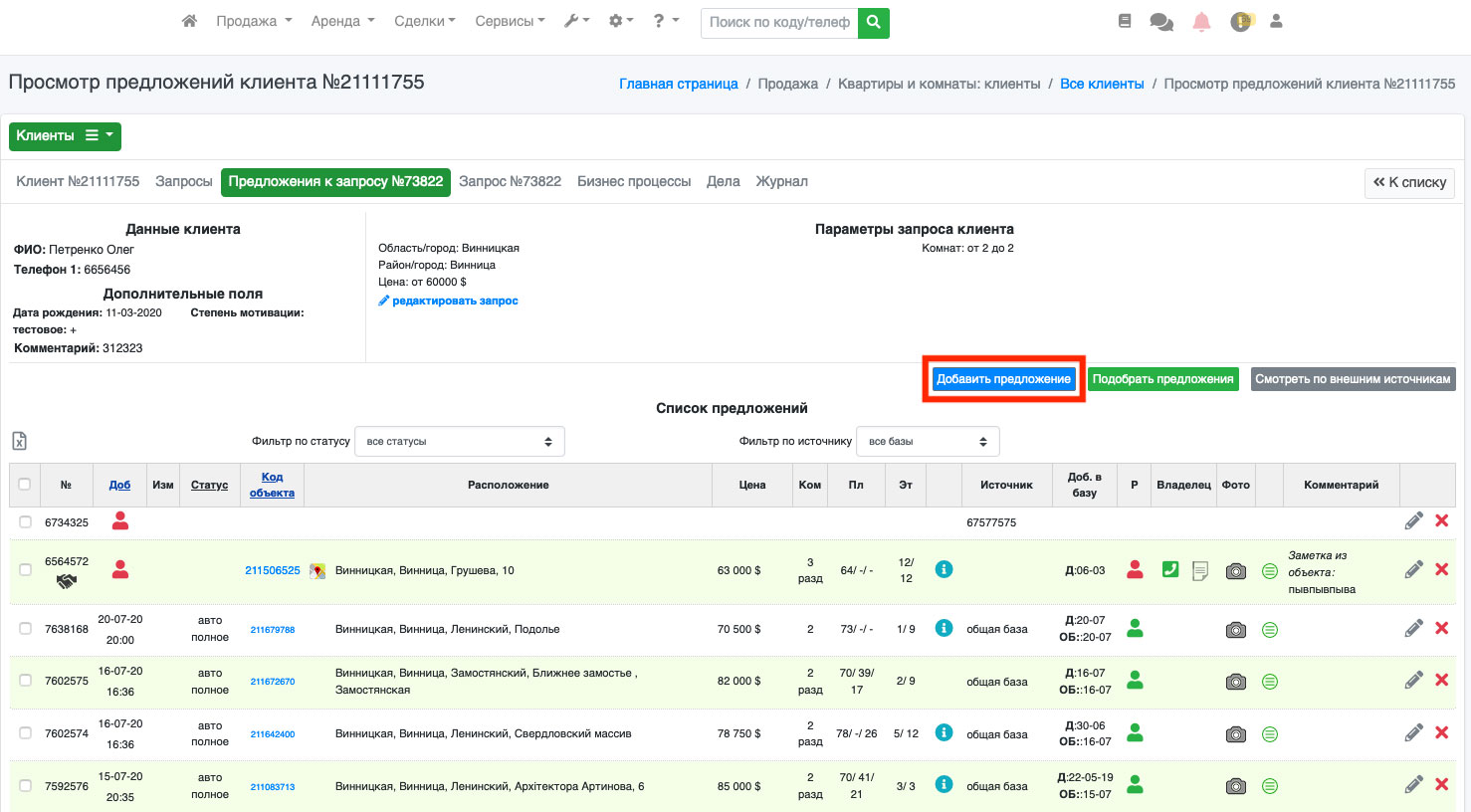Click the map icon next to object 211506525
Screen dimensions: 1471x812
(x=317, y=571)
